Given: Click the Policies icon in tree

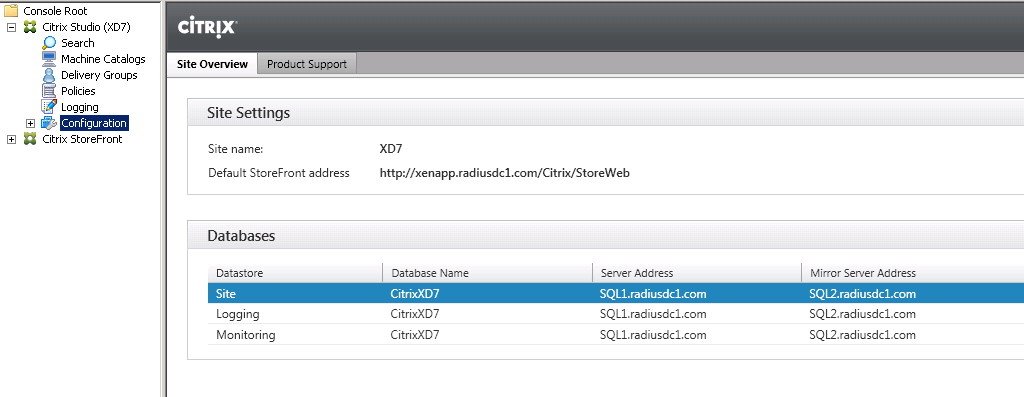Looking at the screenshot, I should tap(49, 91).
